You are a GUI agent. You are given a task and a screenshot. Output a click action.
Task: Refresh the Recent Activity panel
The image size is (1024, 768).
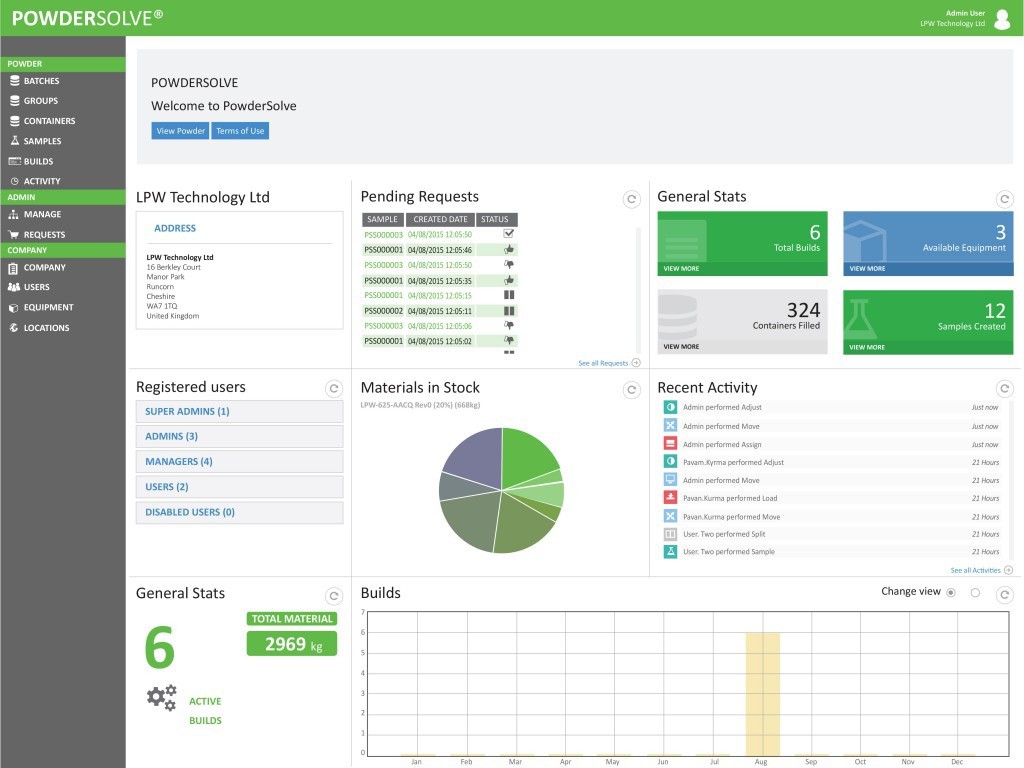1004,389
